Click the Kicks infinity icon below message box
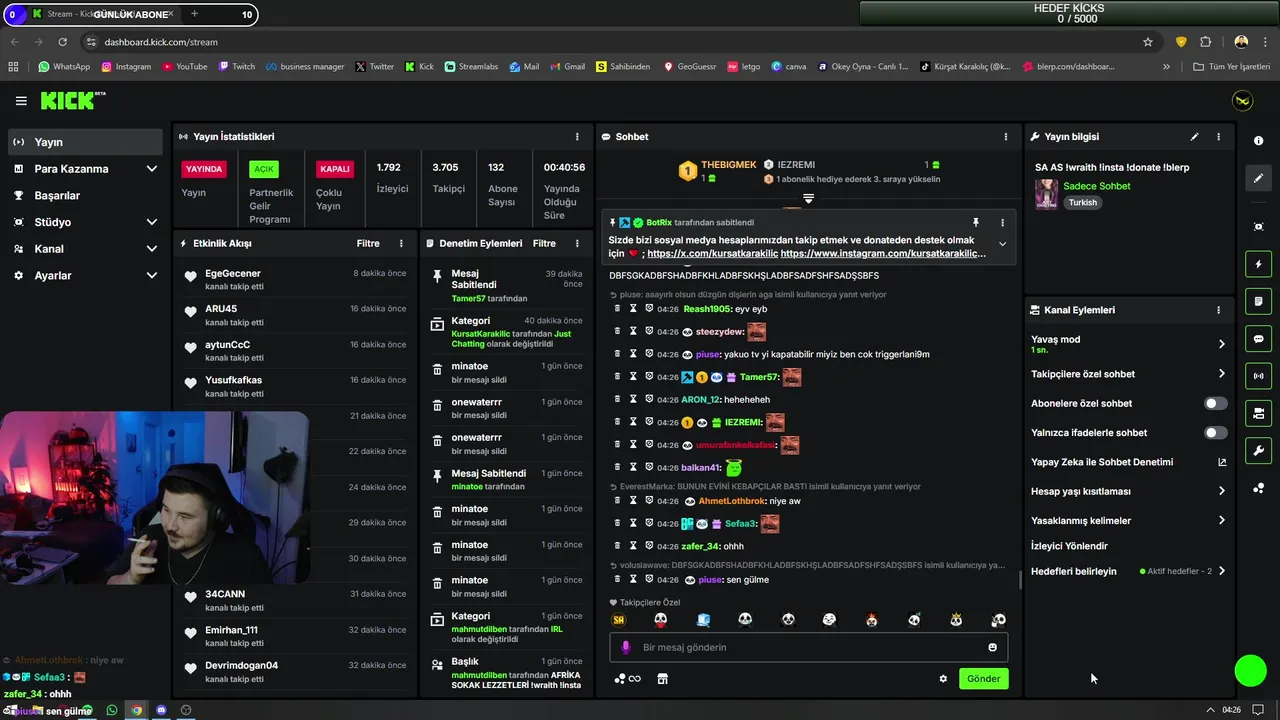 pos(627,678)
